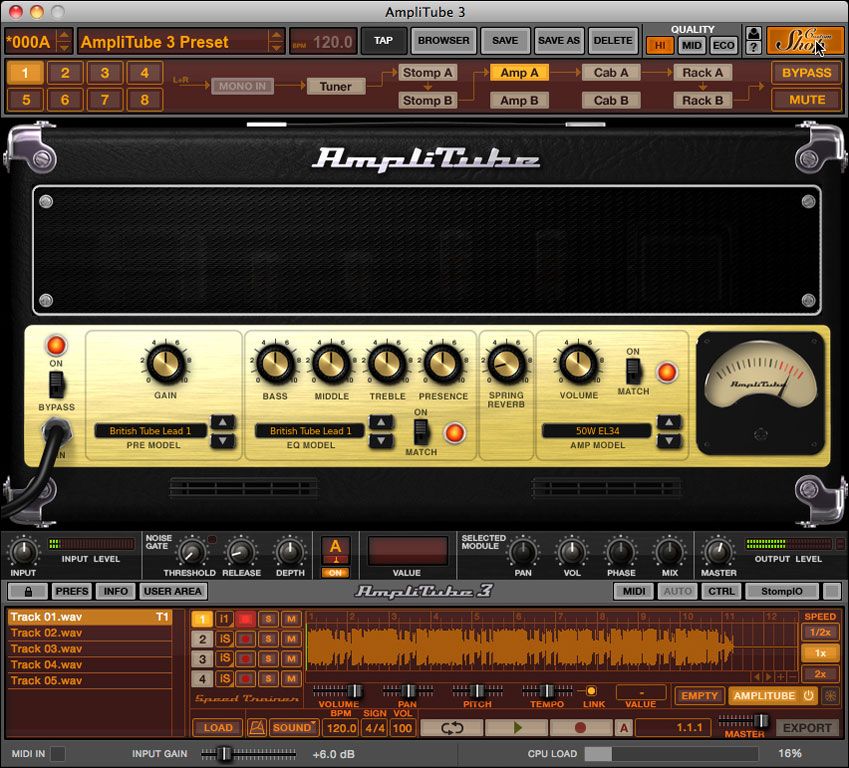Select previous AMP MODEL with up arrow
Image resolution: width=849 pixels, height=768 pixels.
pyautogui.click(x=669, y=422)
